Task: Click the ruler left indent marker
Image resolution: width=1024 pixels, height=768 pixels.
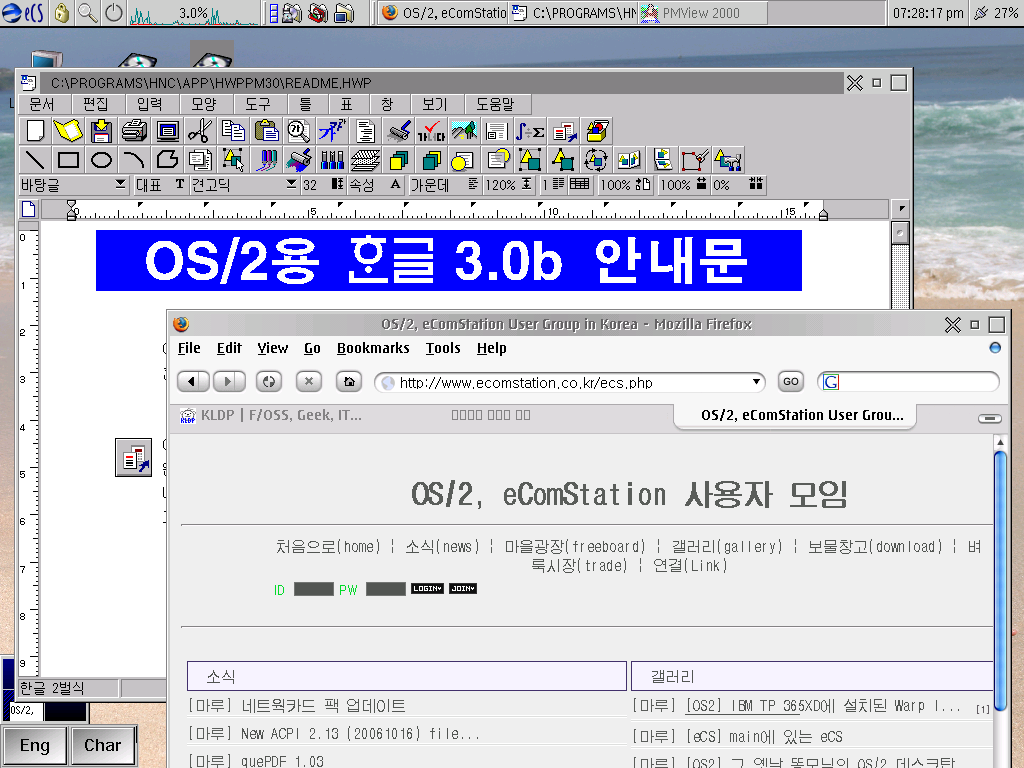Action: [71, 210]
